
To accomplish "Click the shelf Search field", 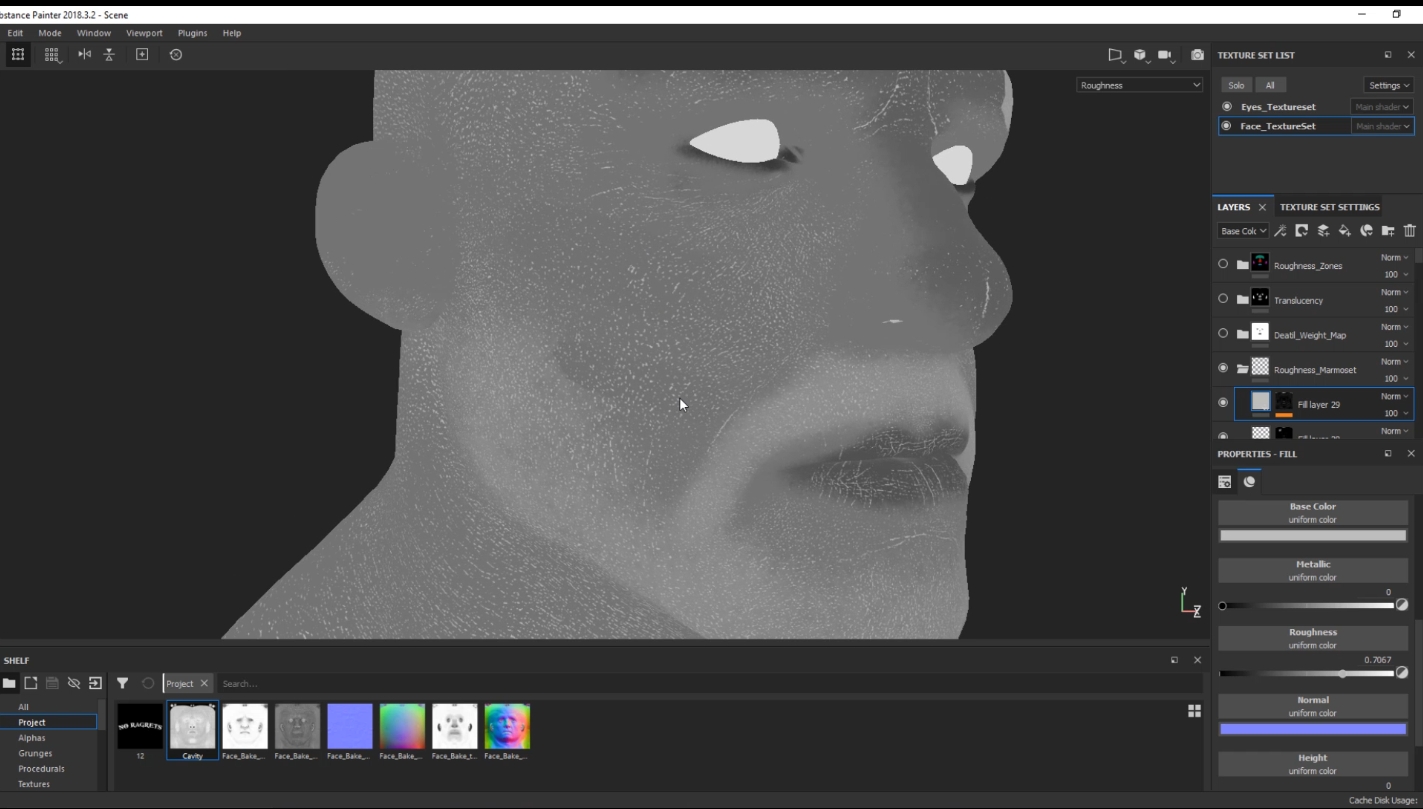I will (708, 683).
